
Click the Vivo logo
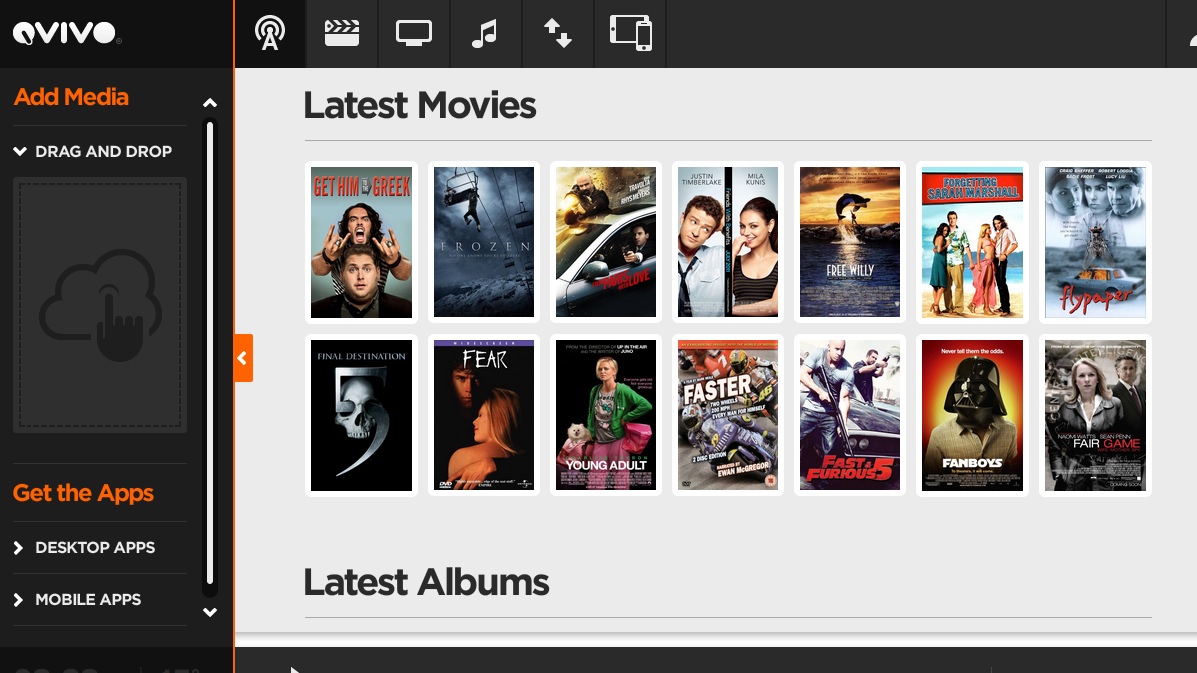click(66, 33)
